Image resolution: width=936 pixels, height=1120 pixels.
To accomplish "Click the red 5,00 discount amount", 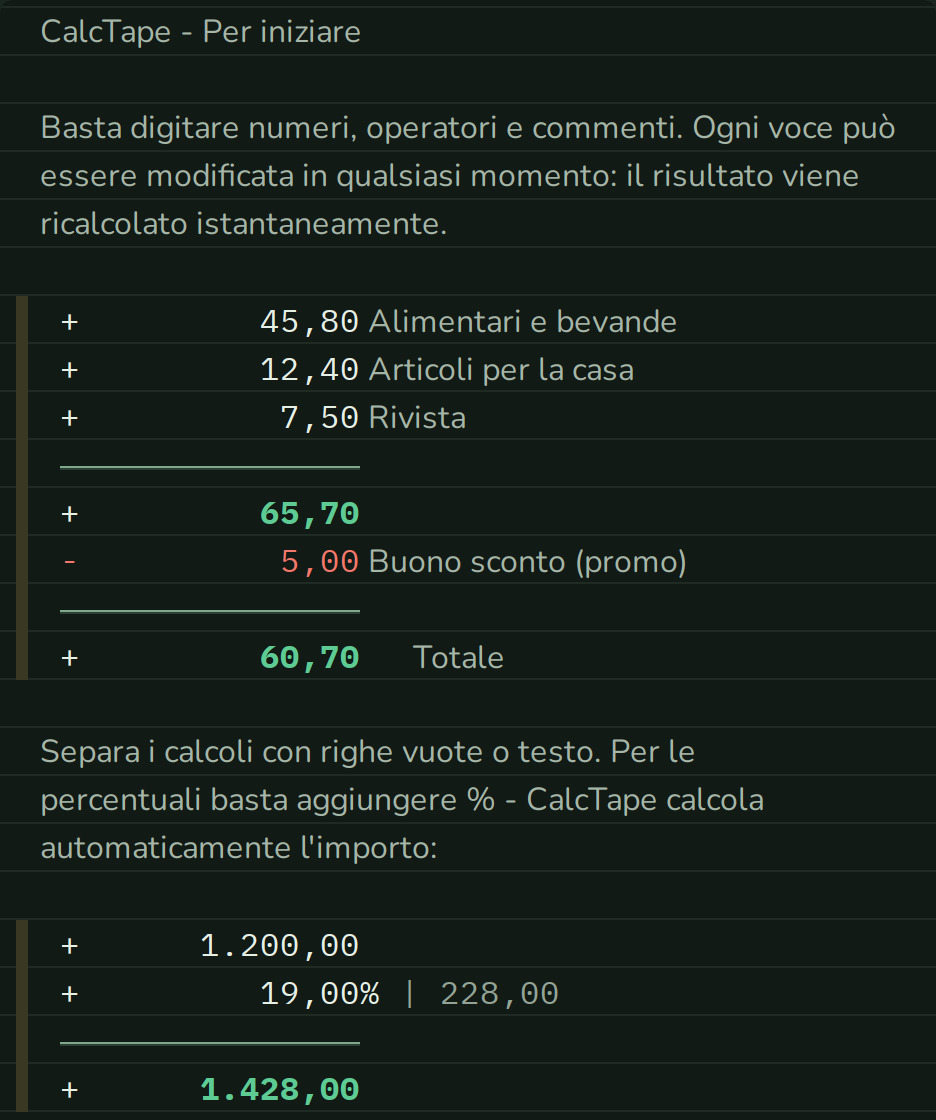I will (x=319, y=562).
